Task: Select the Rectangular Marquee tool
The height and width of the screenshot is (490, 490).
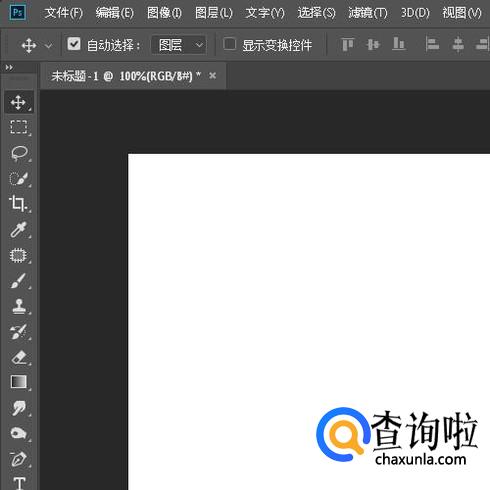Action: pos(19,127)
